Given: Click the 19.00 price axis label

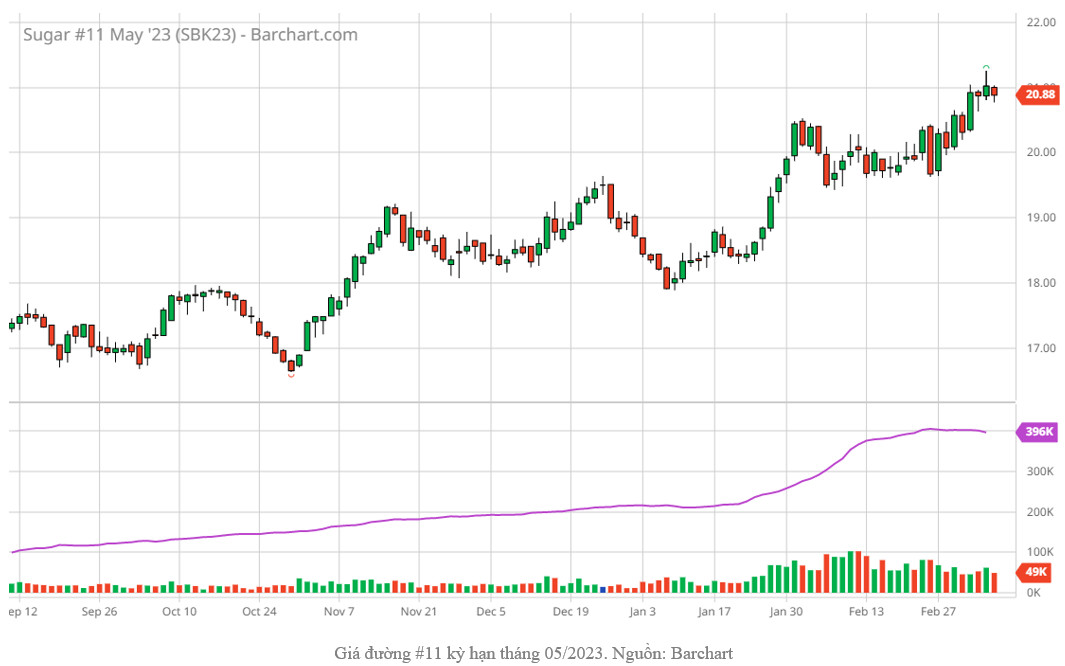Looking at the screenshot, I should [x=1041, y=218].
